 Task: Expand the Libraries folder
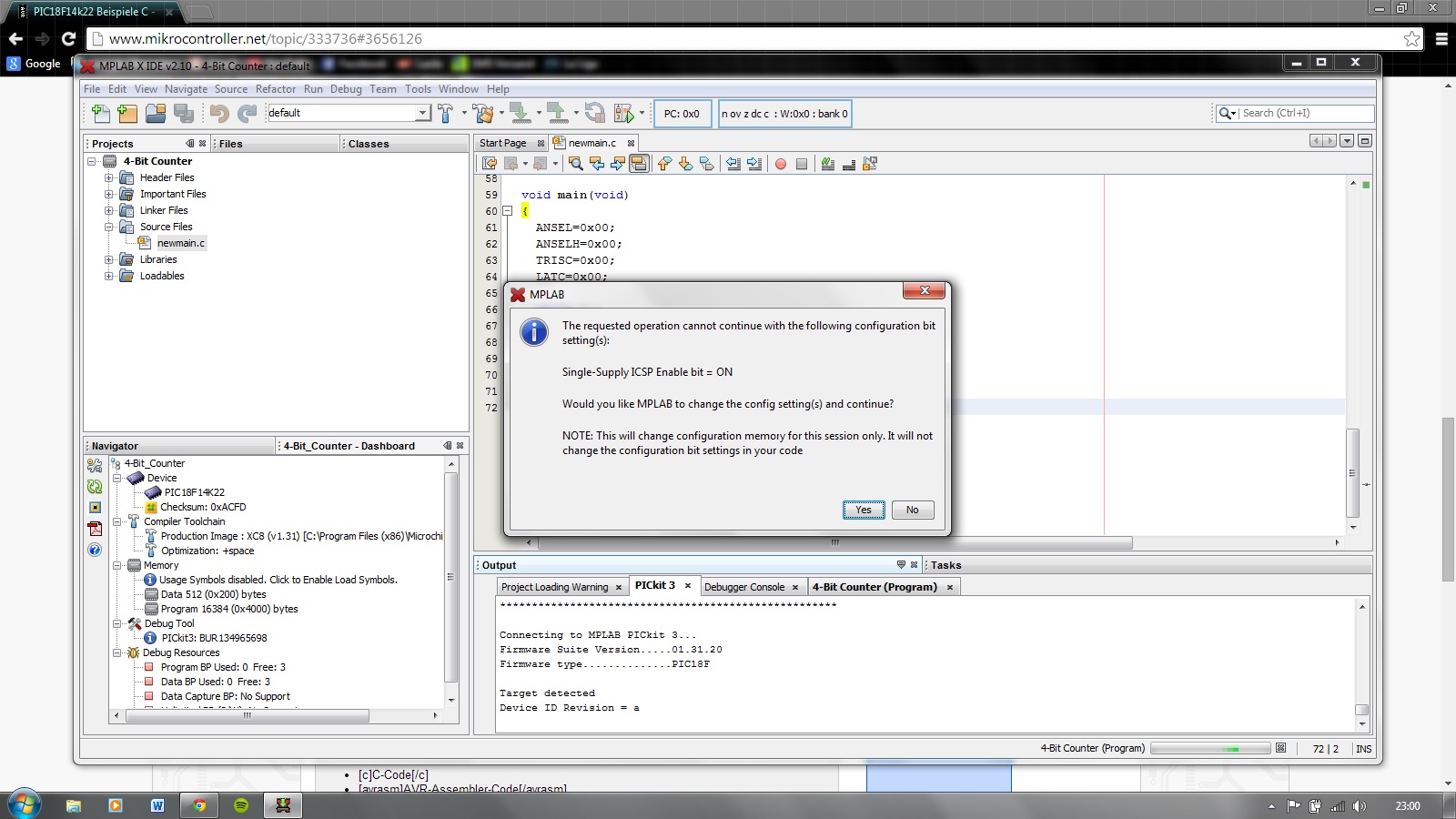(x=108, y=259)
